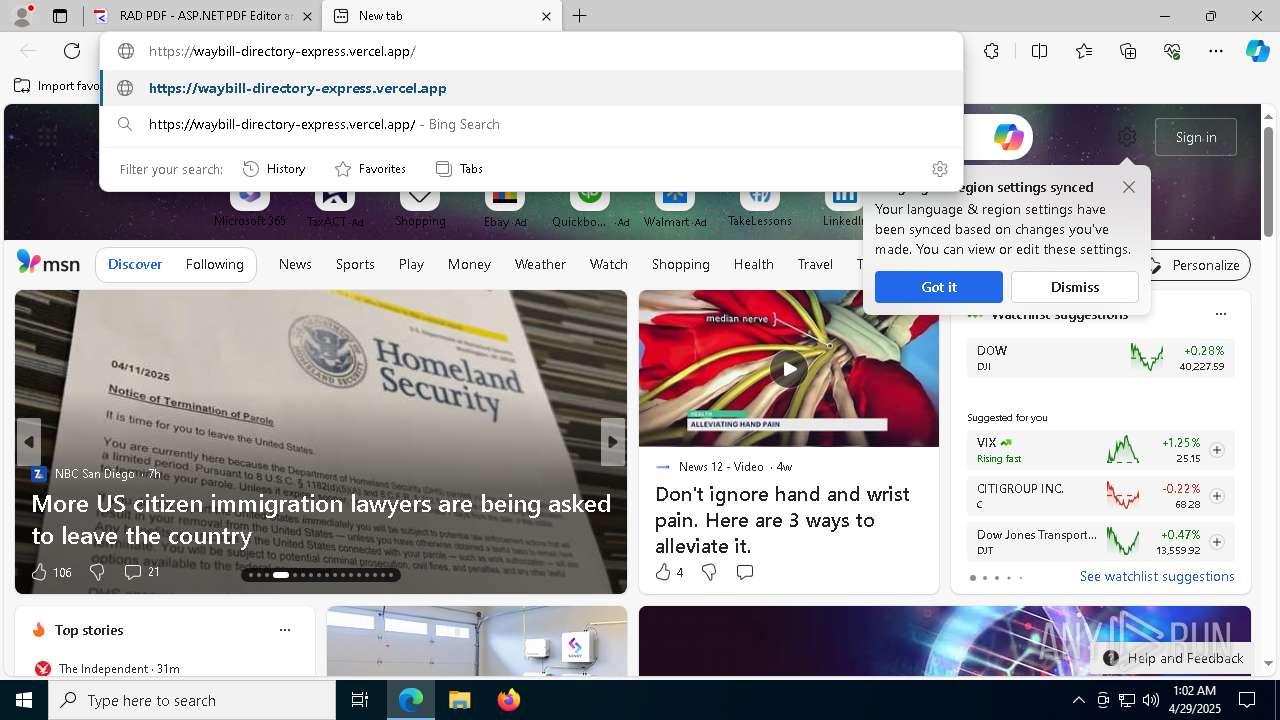This screenshot has height=720, width=1280.
Task: Choose the Bing Search suggestion row
Action: coord(531,124)
